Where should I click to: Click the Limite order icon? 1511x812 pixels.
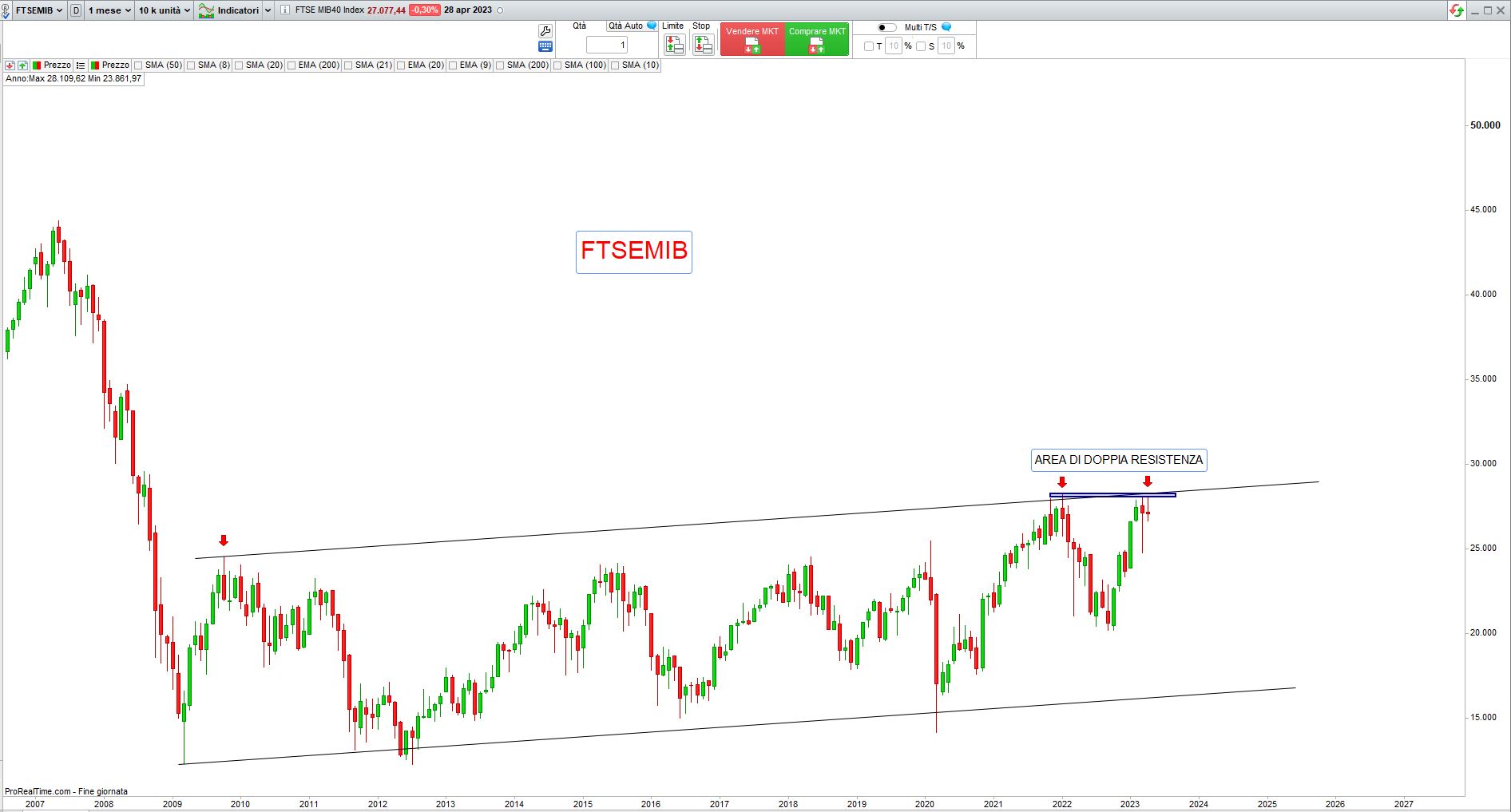[674, 45]
